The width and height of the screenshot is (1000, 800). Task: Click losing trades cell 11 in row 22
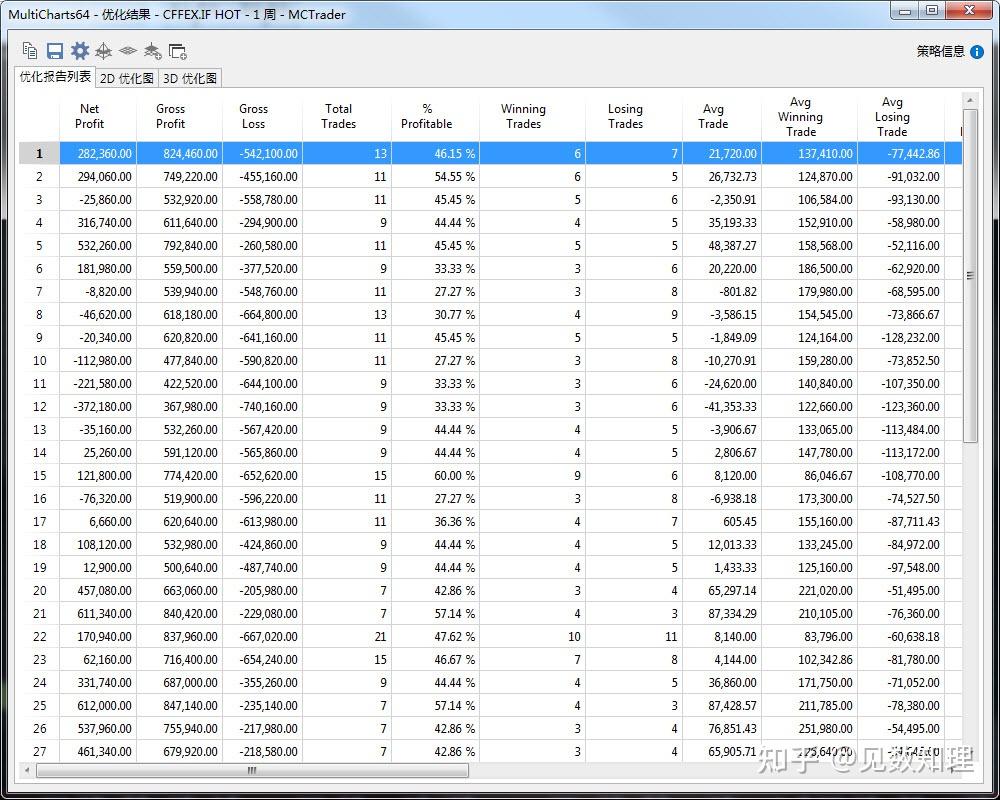point(634,637)
